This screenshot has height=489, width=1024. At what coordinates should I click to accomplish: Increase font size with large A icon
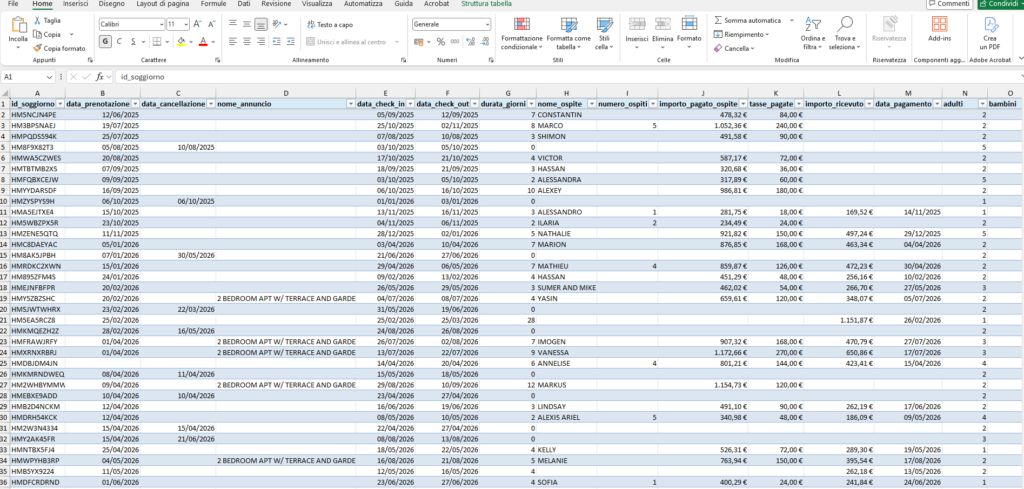point(197,24)
